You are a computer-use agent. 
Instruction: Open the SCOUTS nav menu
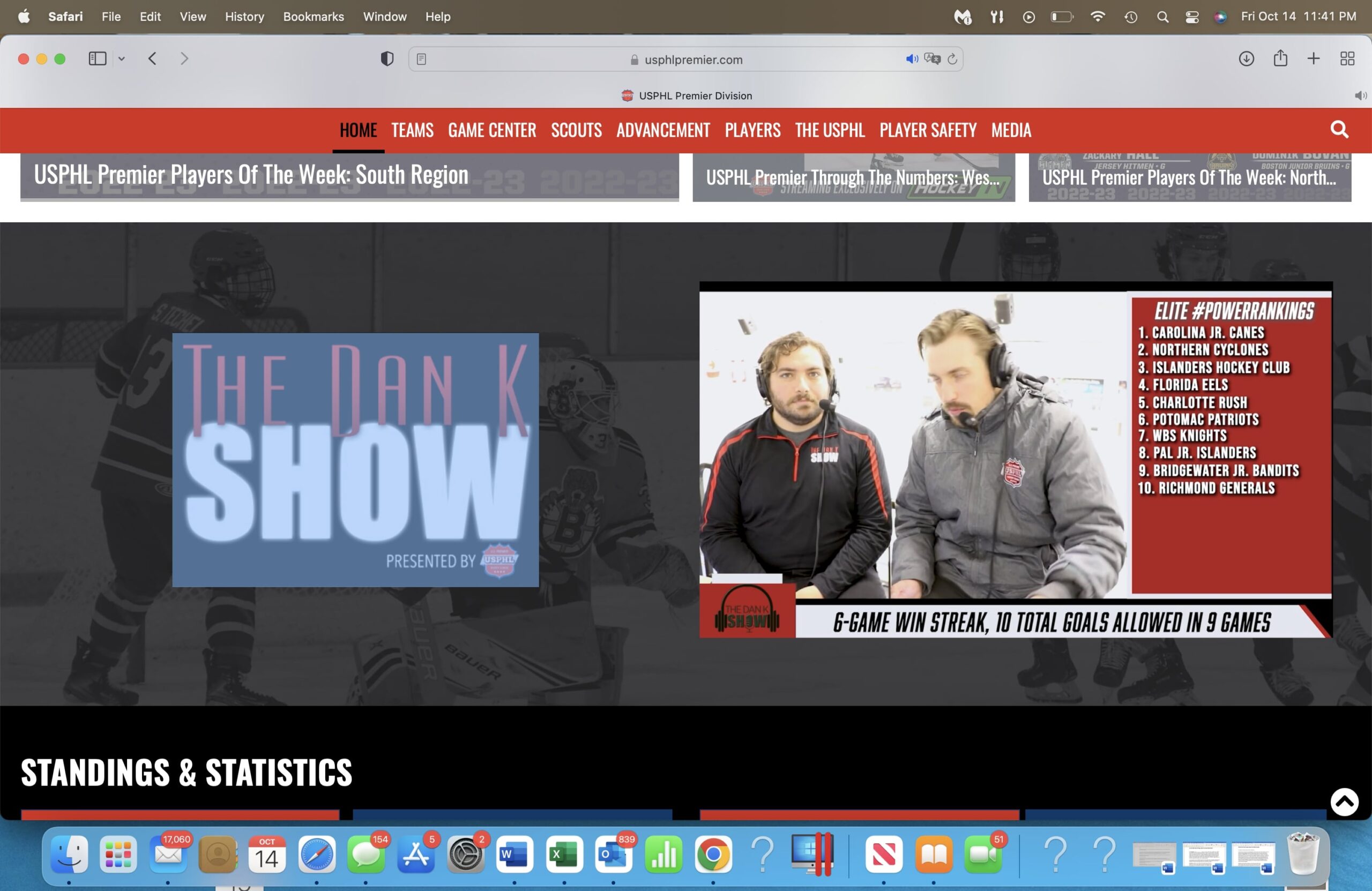577,130
